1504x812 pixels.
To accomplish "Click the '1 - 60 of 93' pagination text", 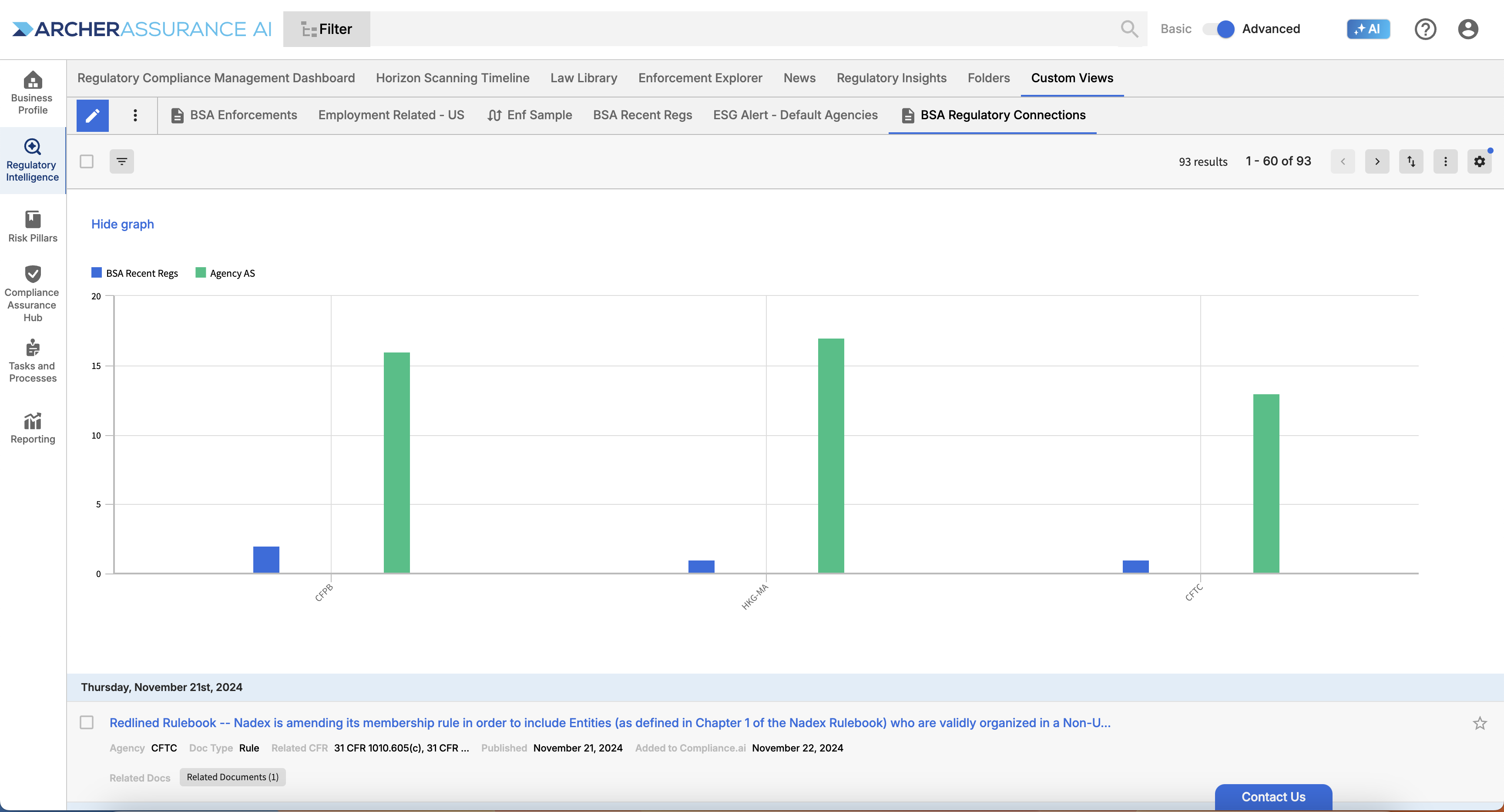I will point(1278,161).
